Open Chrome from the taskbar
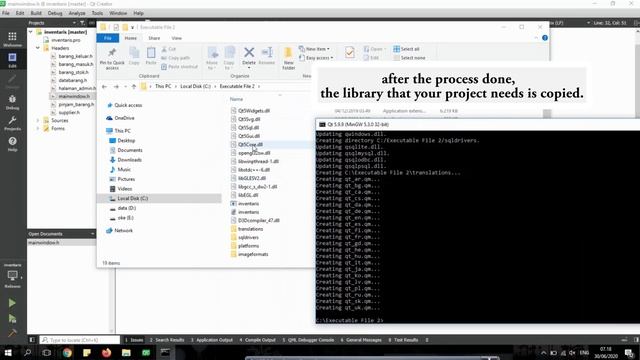 67,352
